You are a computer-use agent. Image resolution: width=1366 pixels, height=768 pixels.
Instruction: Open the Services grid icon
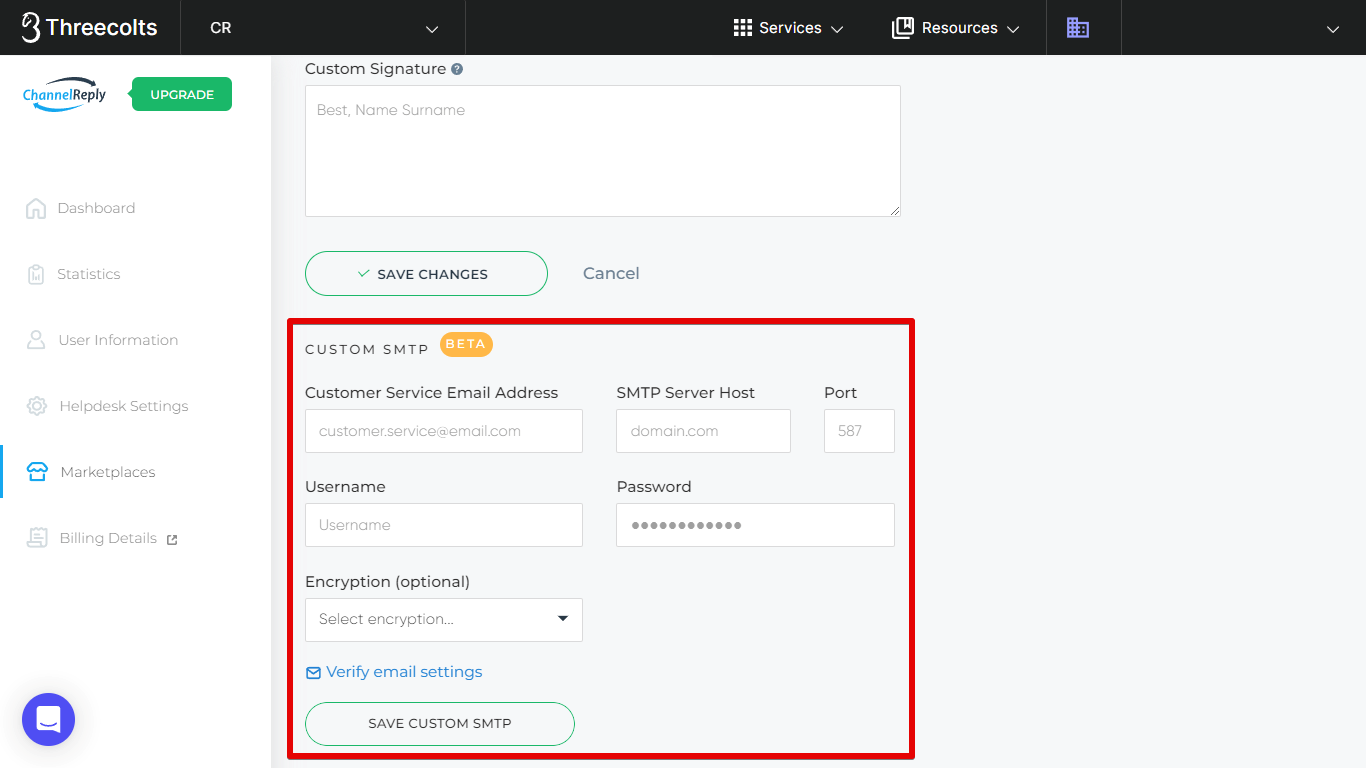[x=743, y=28]
